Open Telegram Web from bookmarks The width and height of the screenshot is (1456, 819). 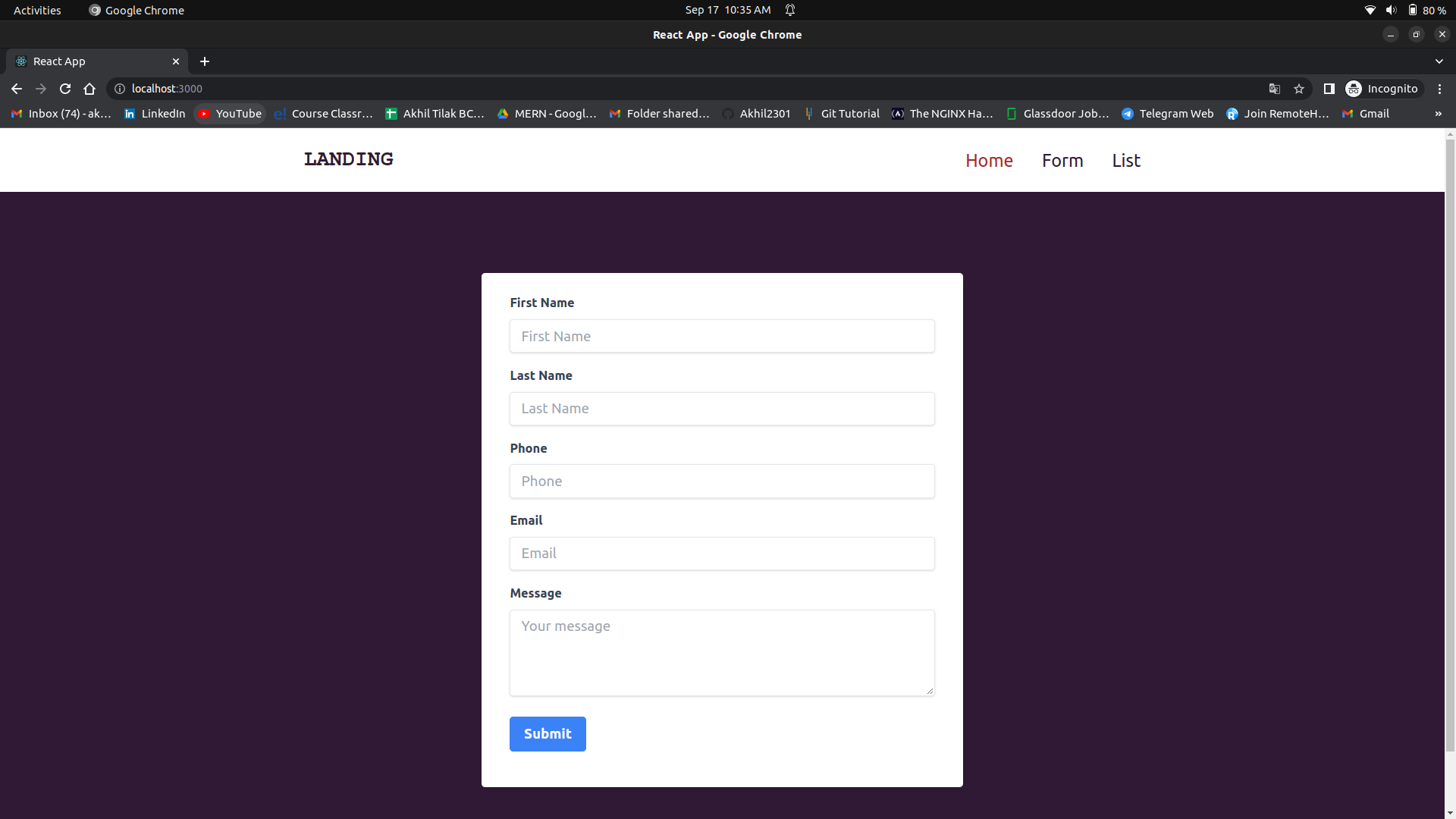pyautogui.click(x=1177, y=113)
